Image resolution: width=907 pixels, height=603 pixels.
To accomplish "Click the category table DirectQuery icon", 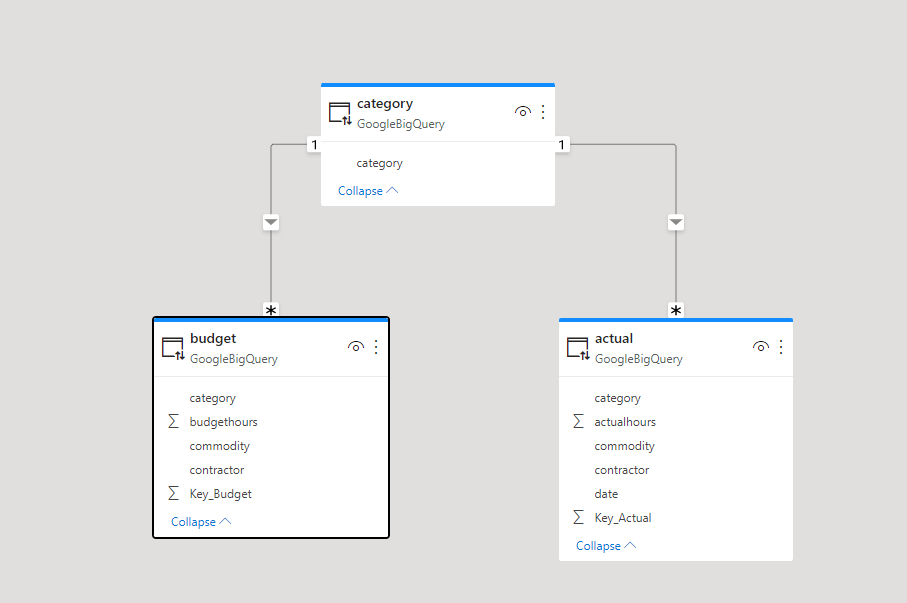I will 340,113.
